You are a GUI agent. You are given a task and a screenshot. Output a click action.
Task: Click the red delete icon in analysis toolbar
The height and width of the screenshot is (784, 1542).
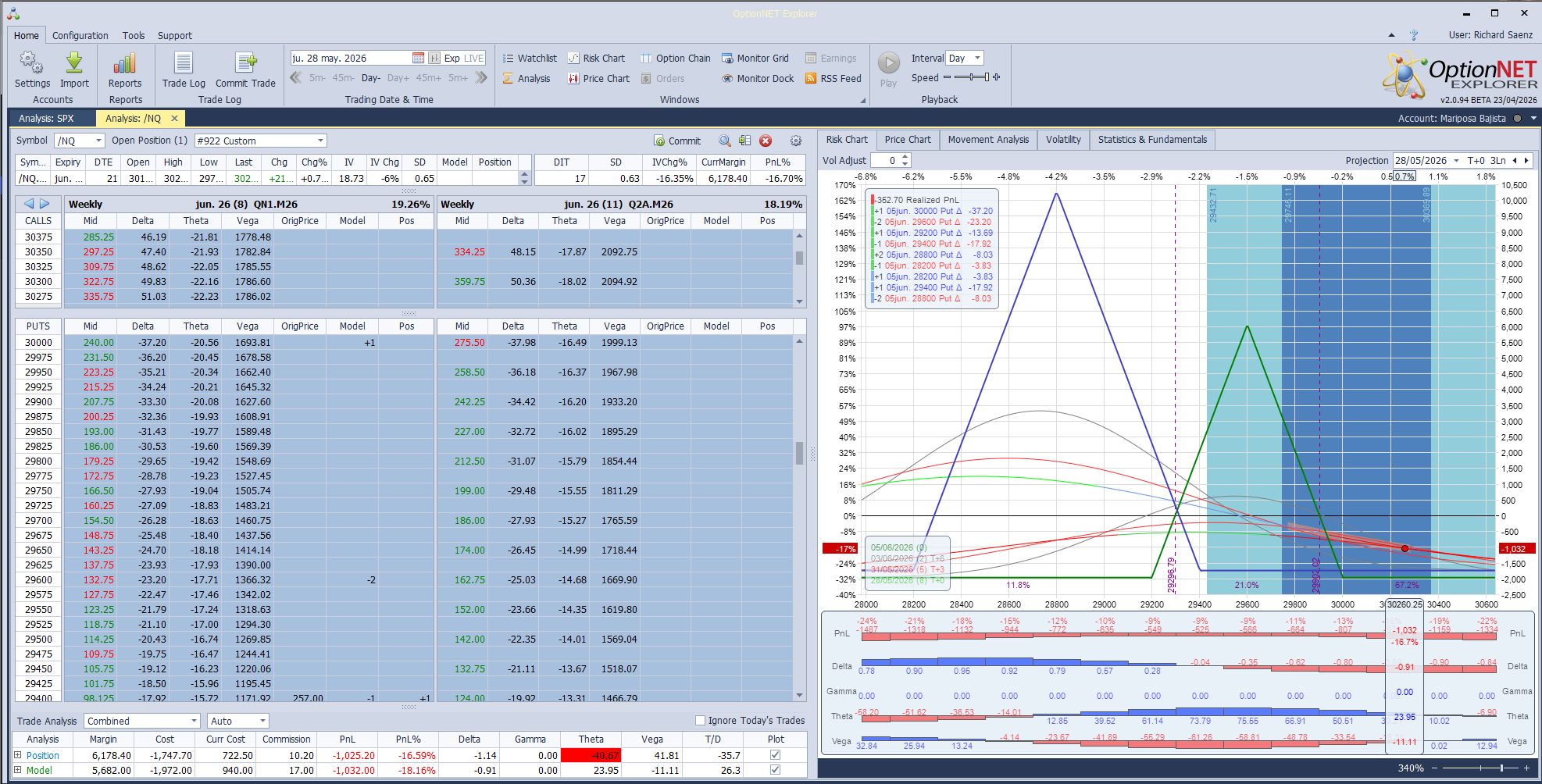pyautogui.click(x=766, y=141)
